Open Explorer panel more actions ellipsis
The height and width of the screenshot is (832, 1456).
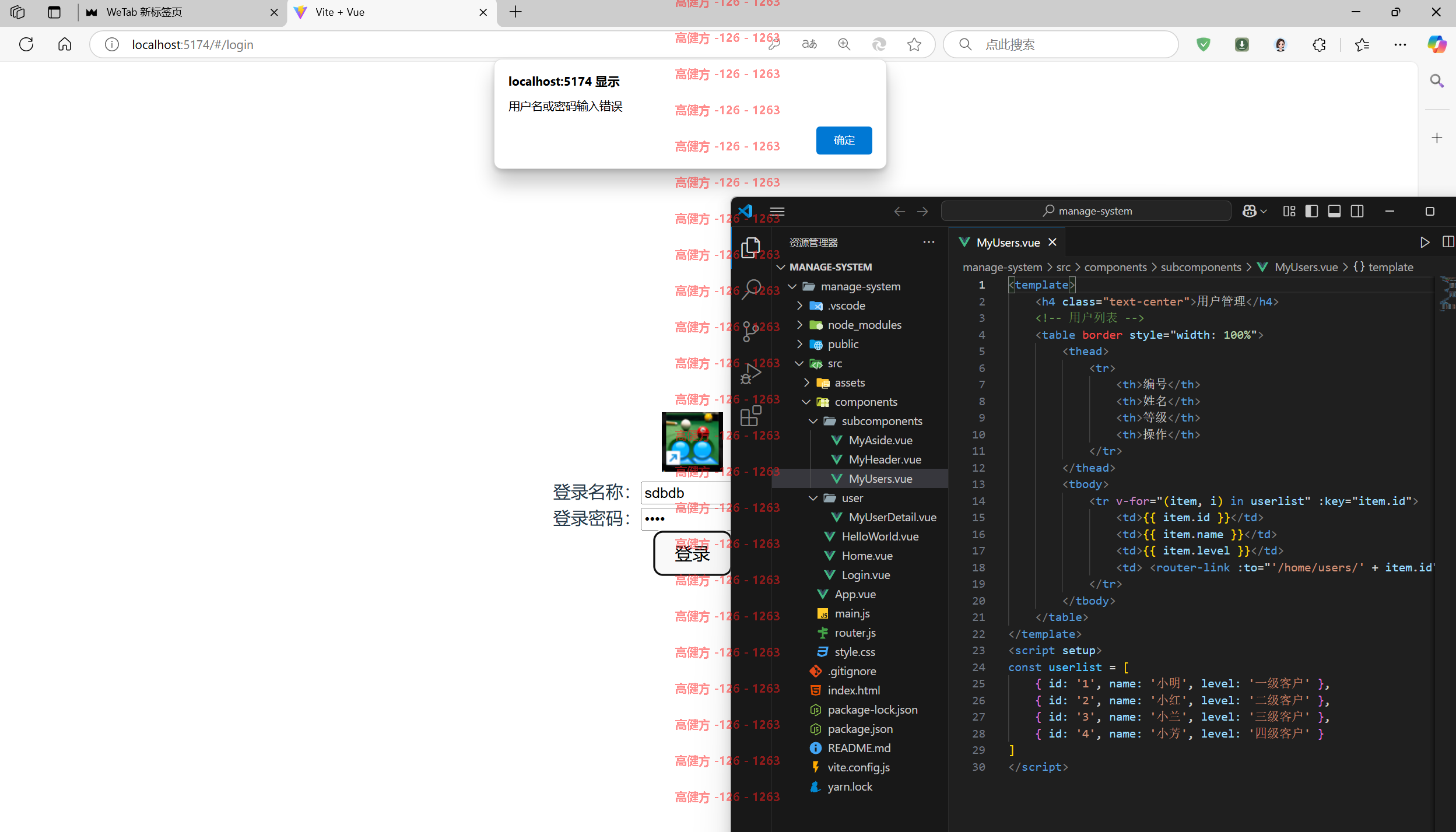[x=929, y=242]
